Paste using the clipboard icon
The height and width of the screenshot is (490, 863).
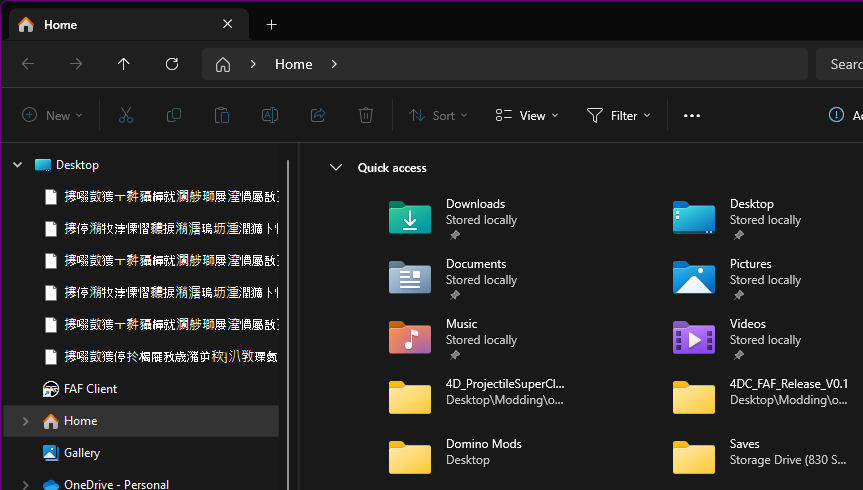pyautogui.click(x=222, y=115)
